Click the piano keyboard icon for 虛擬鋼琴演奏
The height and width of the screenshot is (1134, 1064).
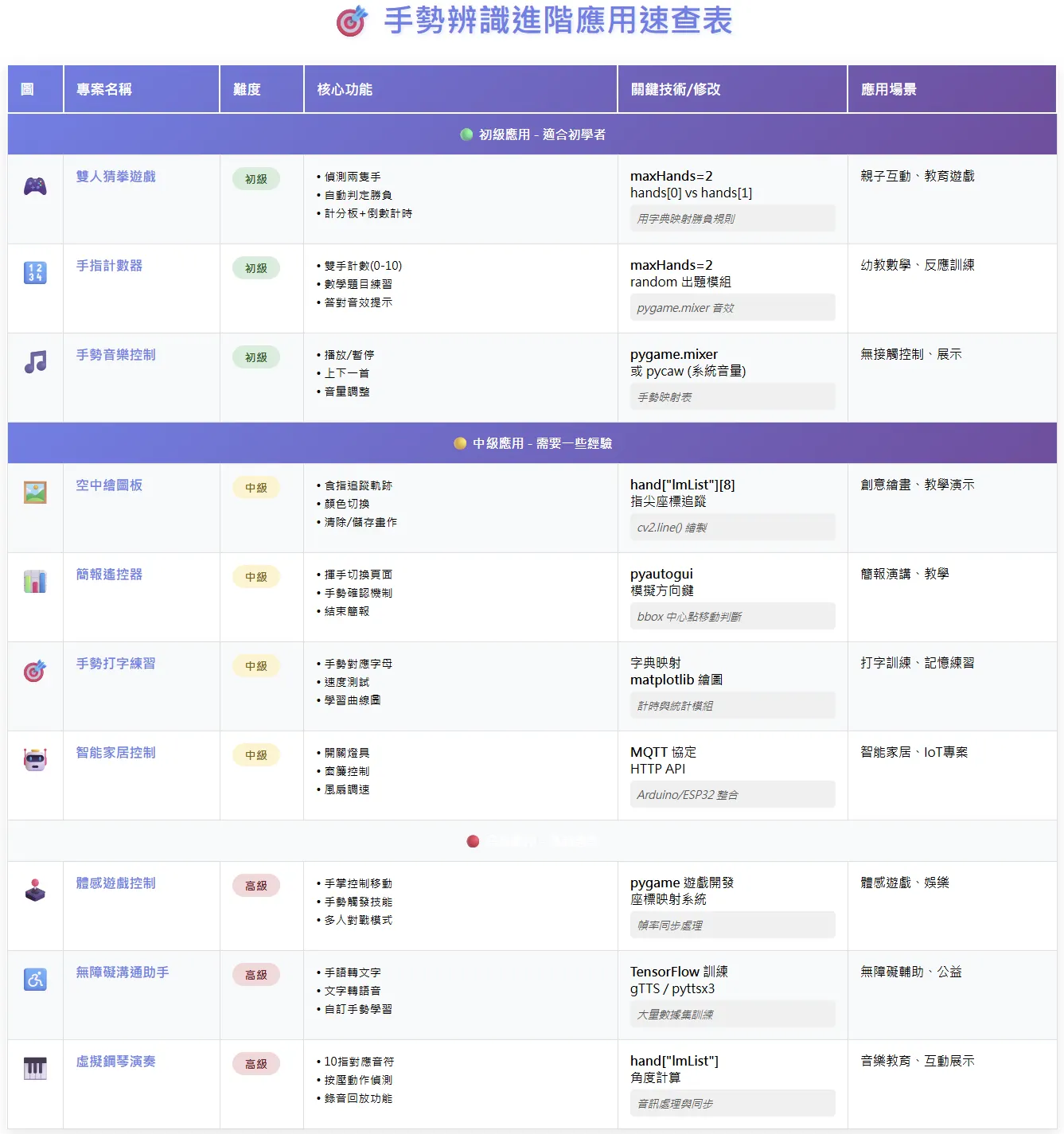click(x=35, y=1068)
